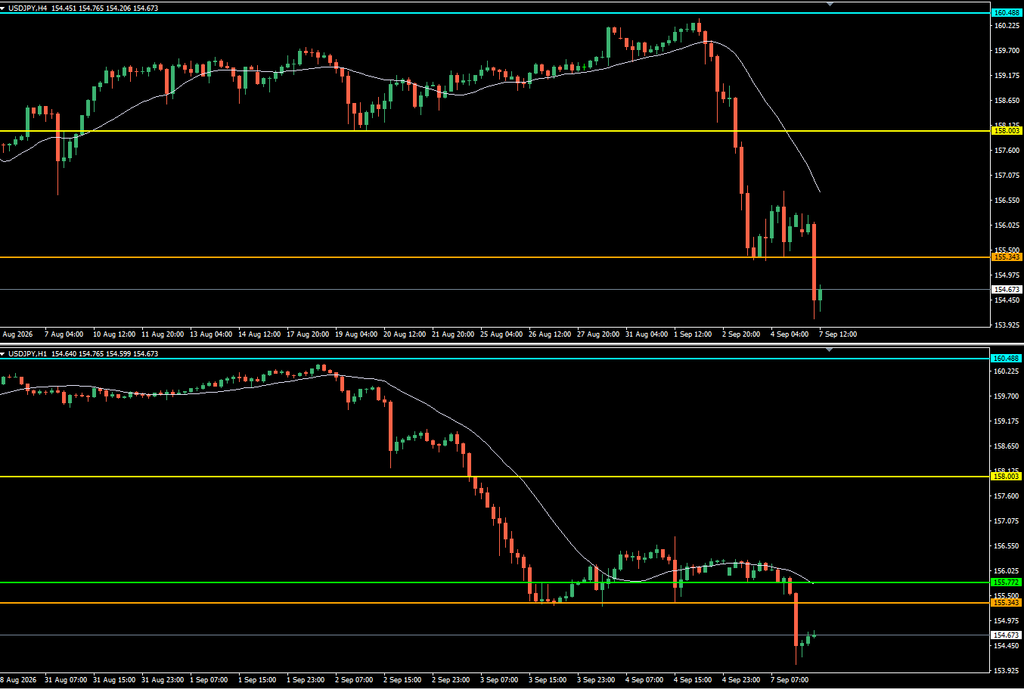This screenshot has width=1024, height=690.
Task: Select the orange 155.343 price tag in H1 chart
Action: pyautogui.click(x=1006, y=603)
